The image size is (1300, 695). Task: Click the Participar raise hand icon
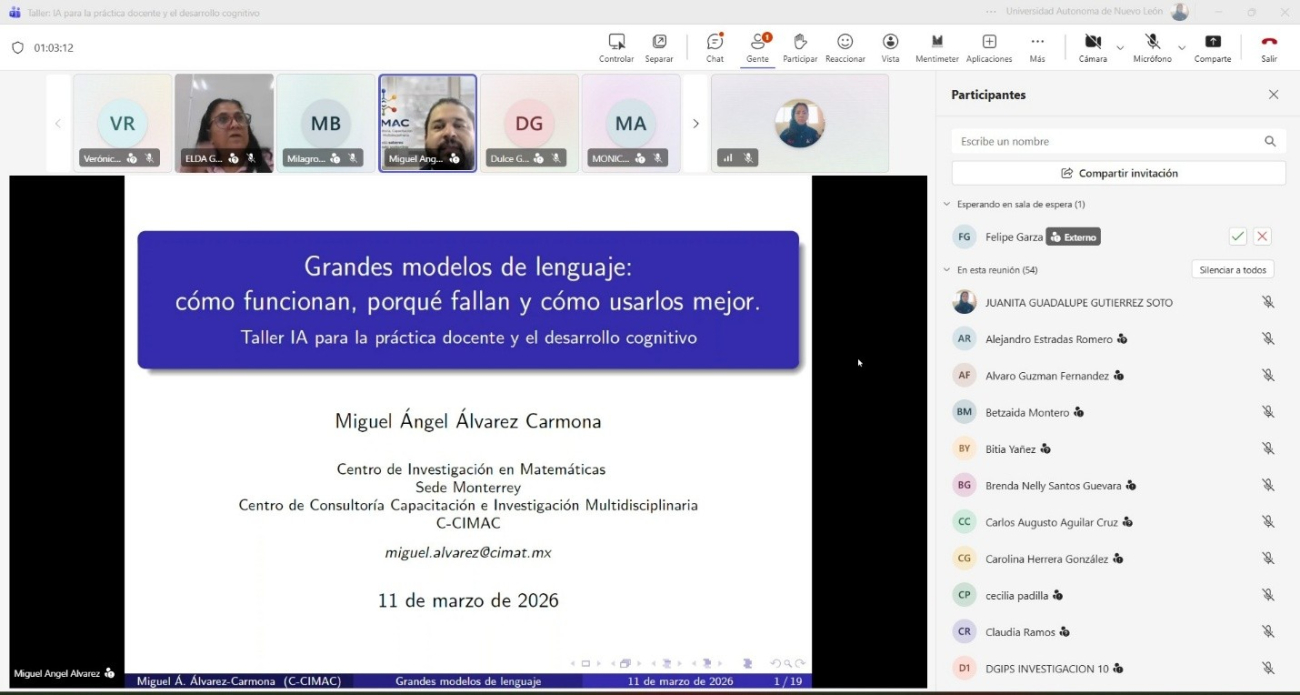[x=800, y=47]
